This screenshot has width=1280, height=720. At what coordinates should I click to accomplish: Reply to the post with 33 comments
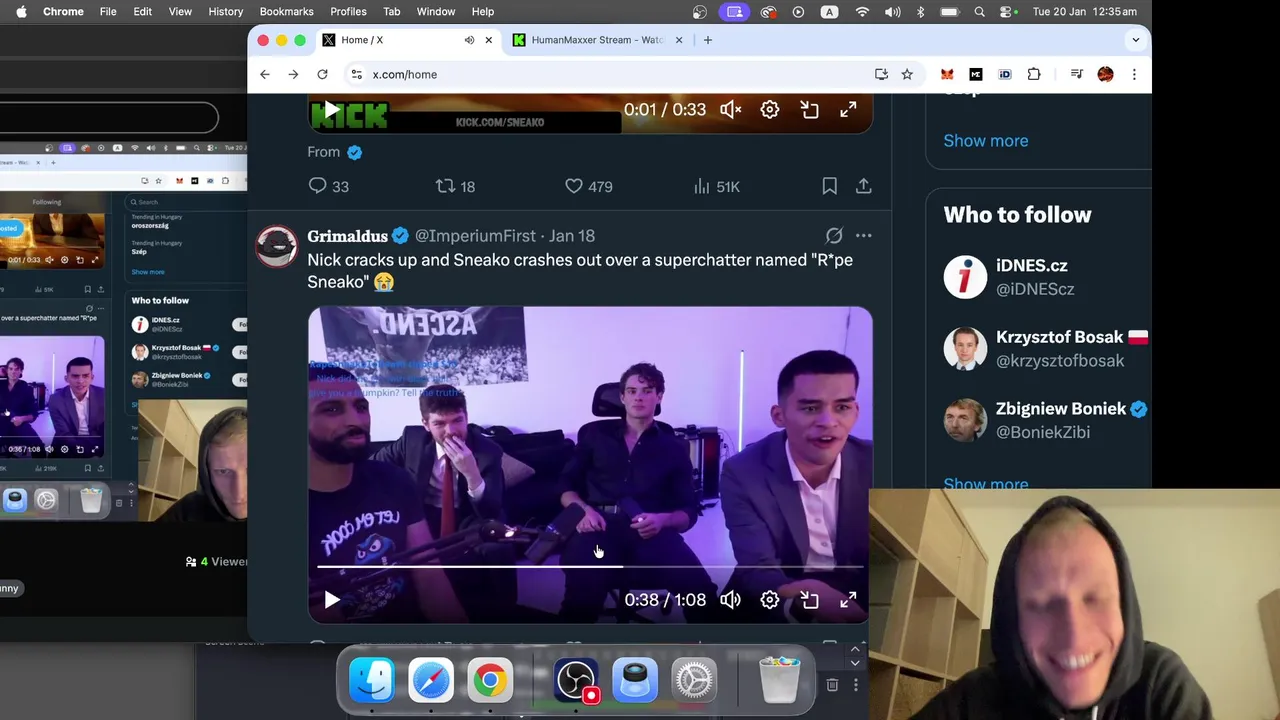click(328, 186)
